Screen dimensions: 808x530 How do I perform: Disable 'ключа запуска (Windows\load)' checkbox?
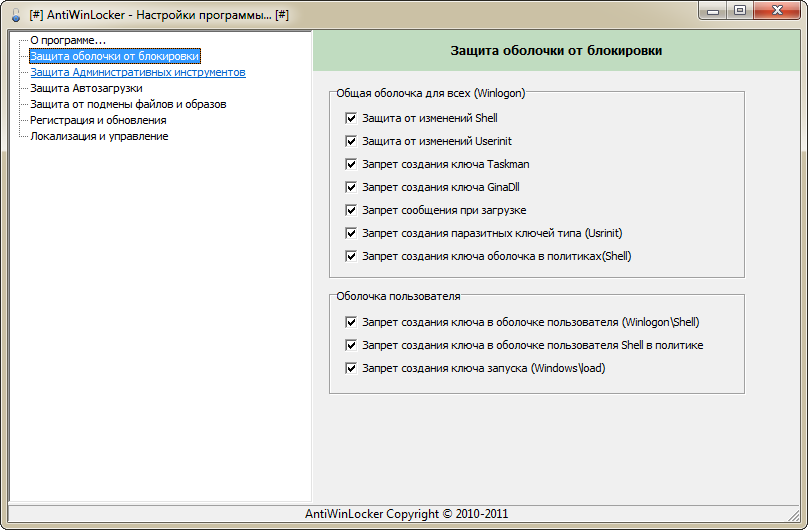pos(351,368)
